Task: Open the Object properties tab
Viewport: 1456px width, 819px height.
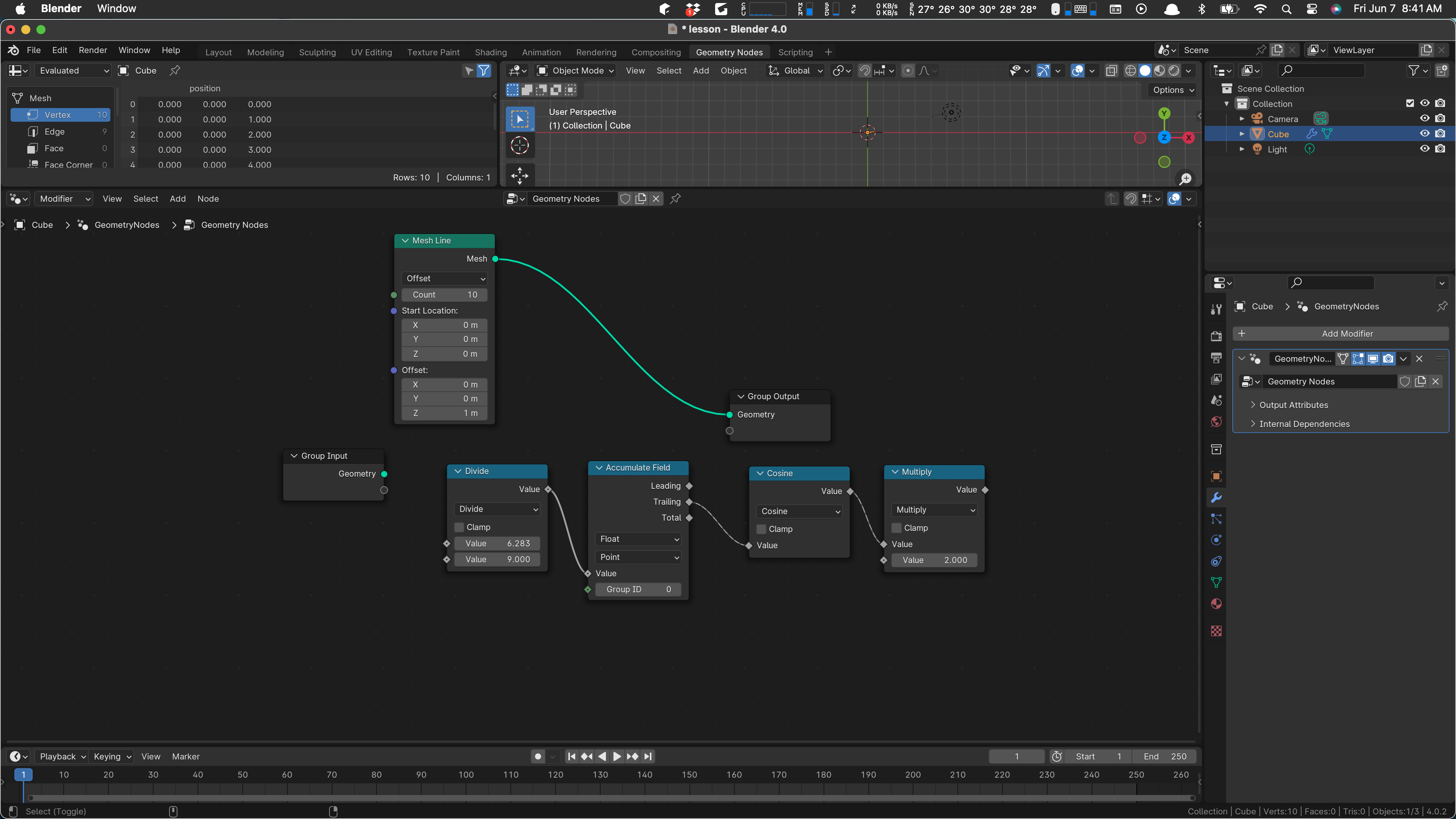Action: tap(1216, 476)
